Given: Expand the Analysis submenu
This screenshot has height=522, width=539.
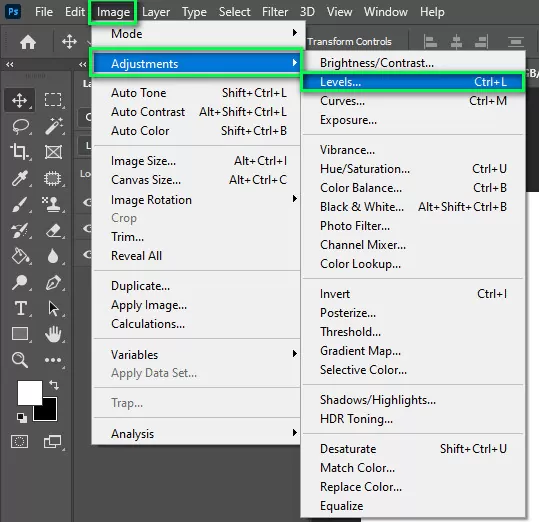Looking at the screenshot, I should click(196, 433).
